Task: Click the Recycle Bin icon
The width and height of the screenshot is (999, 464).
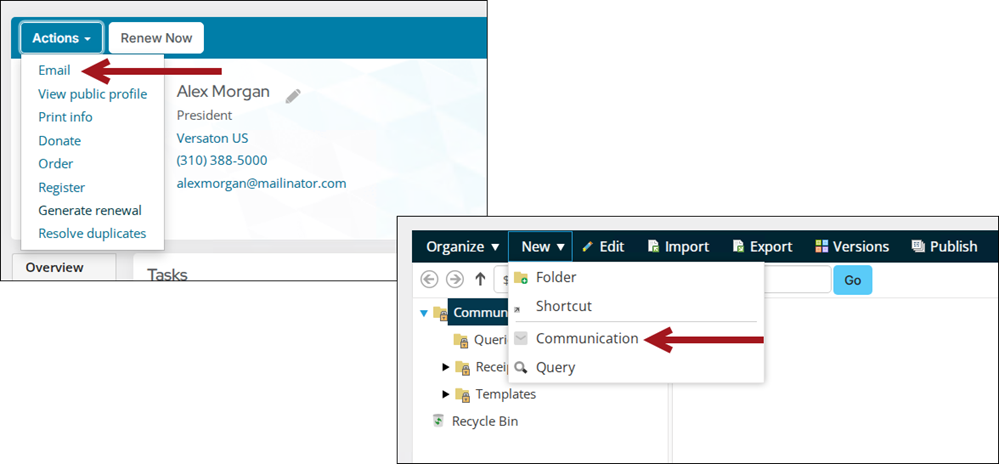Action: click(x=438, y=421)
